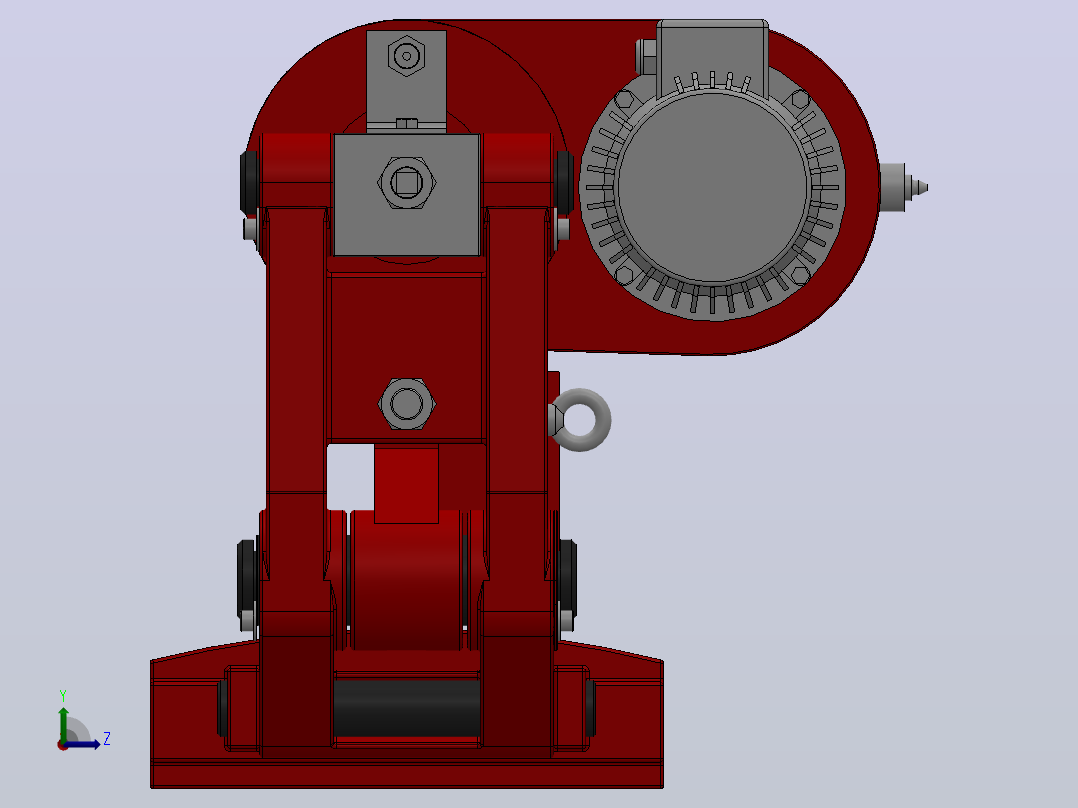Image resolution: width=1078 pixels, height=808 pixels.
Task: Pick the terminal box on top of motor
Action: pos(712,59)
